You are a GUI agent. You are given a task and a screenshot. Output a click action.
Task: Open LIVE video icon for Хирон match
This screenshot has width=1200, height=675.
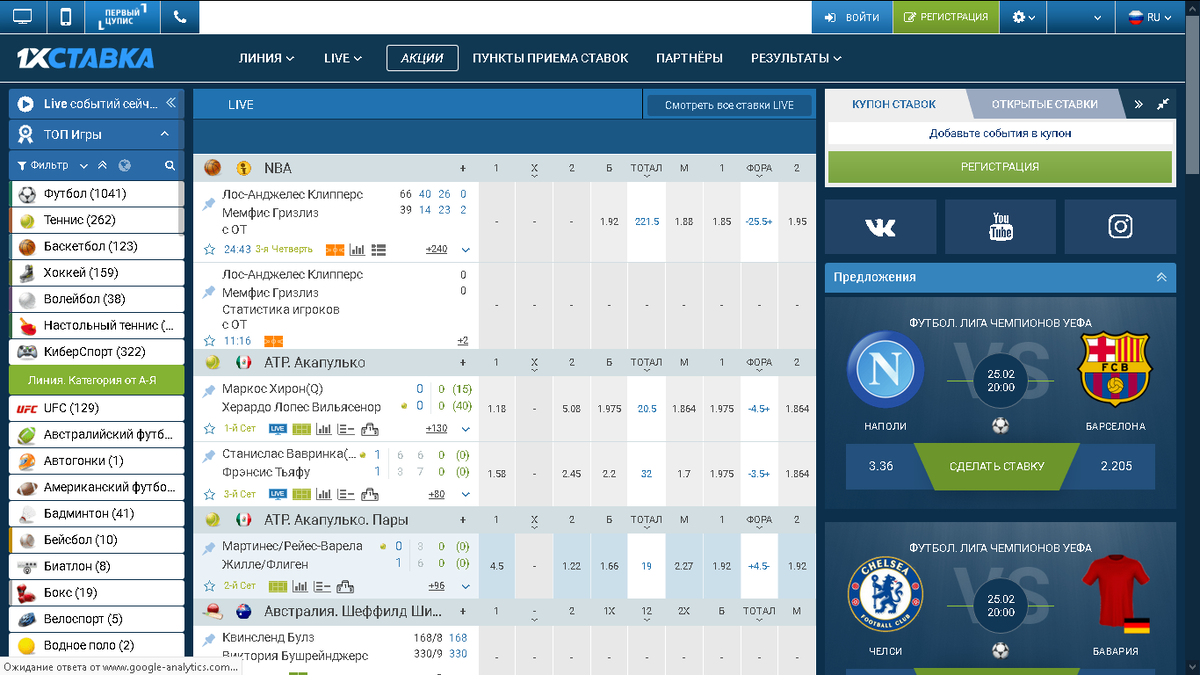point(277,429)
